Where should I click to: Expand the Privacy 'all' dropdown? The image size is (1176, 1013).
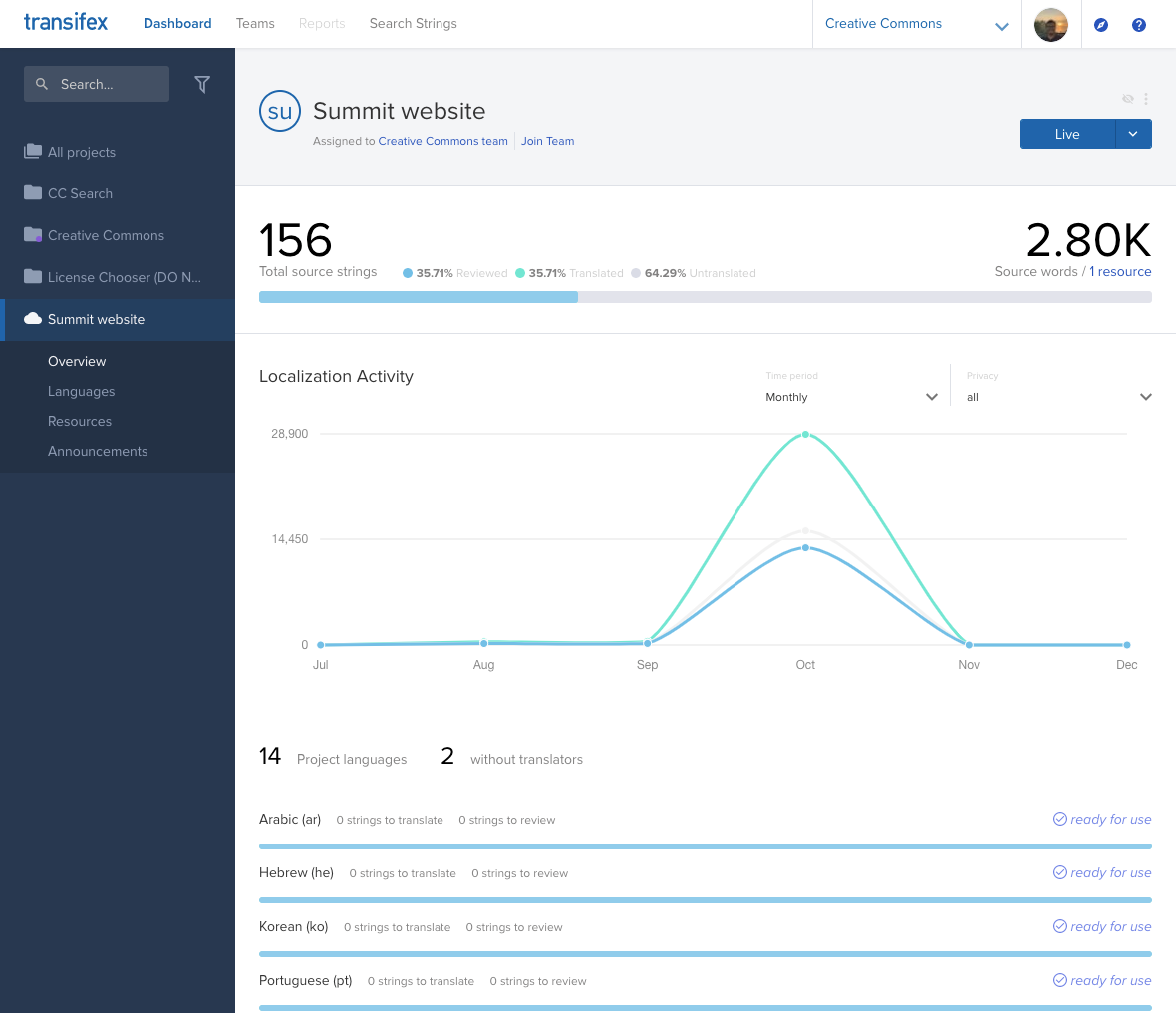pyautogui.click(x=1058, y=396)
